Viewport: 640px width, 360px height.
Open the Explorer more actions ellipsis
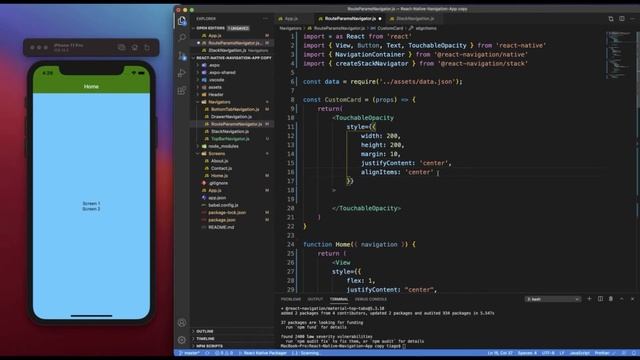[x=266, y=19]
